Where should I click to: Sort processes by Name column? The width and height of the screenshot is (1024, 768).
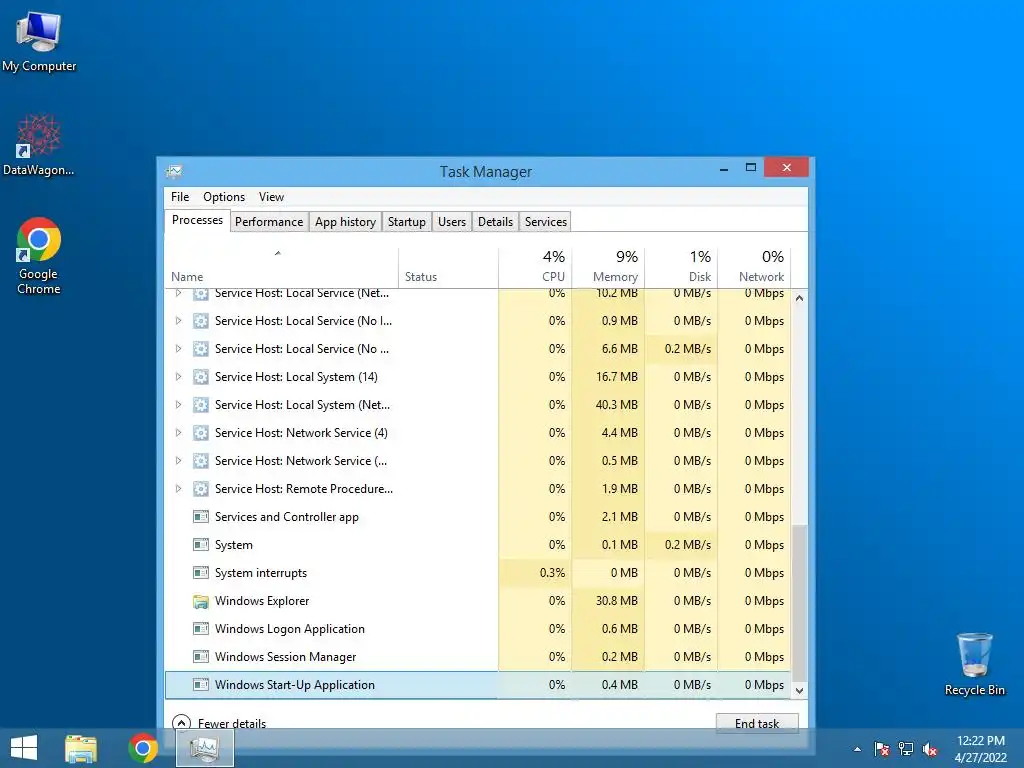tap(281, 268)
